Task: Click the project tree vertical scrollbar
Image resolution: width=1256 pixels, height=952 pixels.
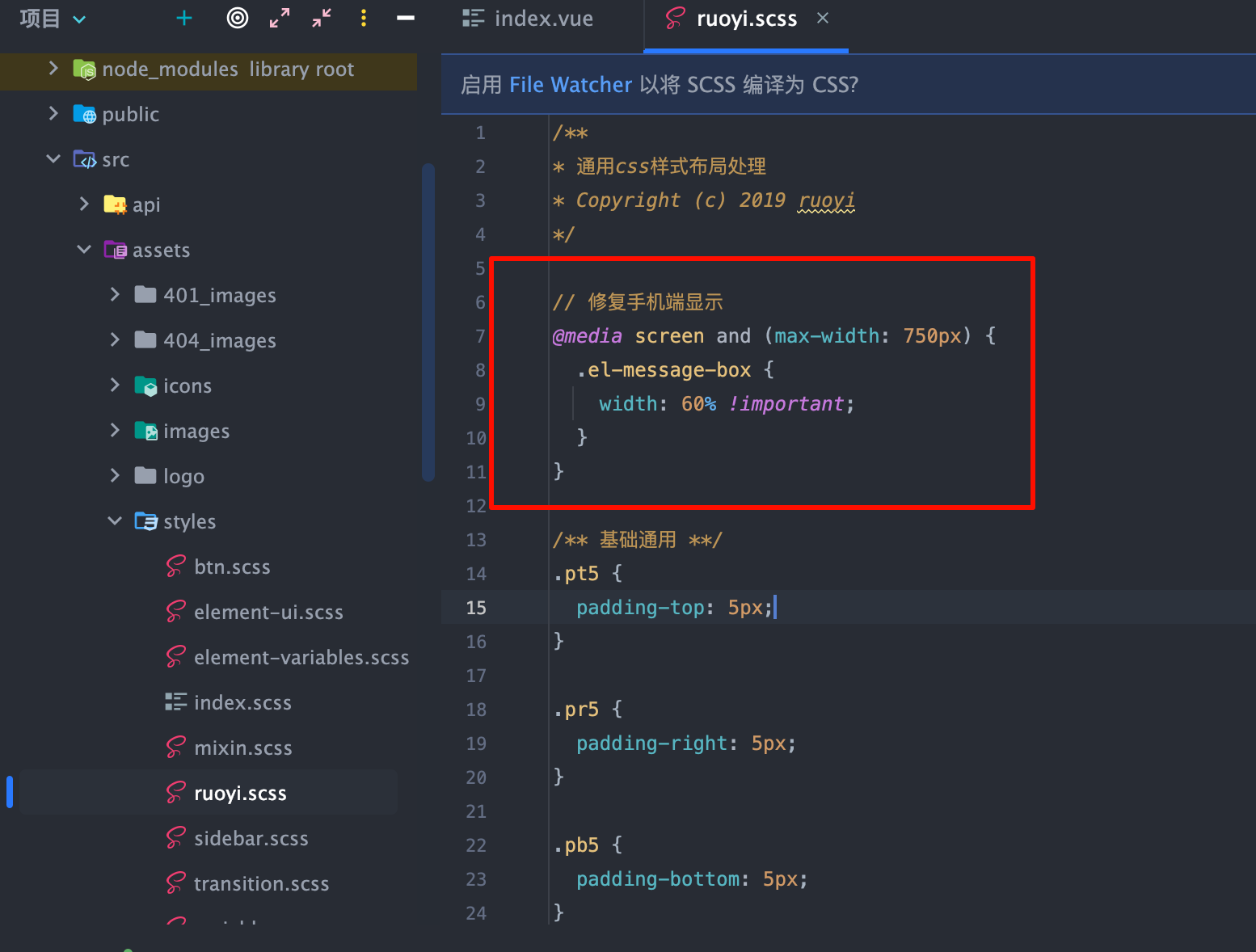Action: [x=428, y=323]
